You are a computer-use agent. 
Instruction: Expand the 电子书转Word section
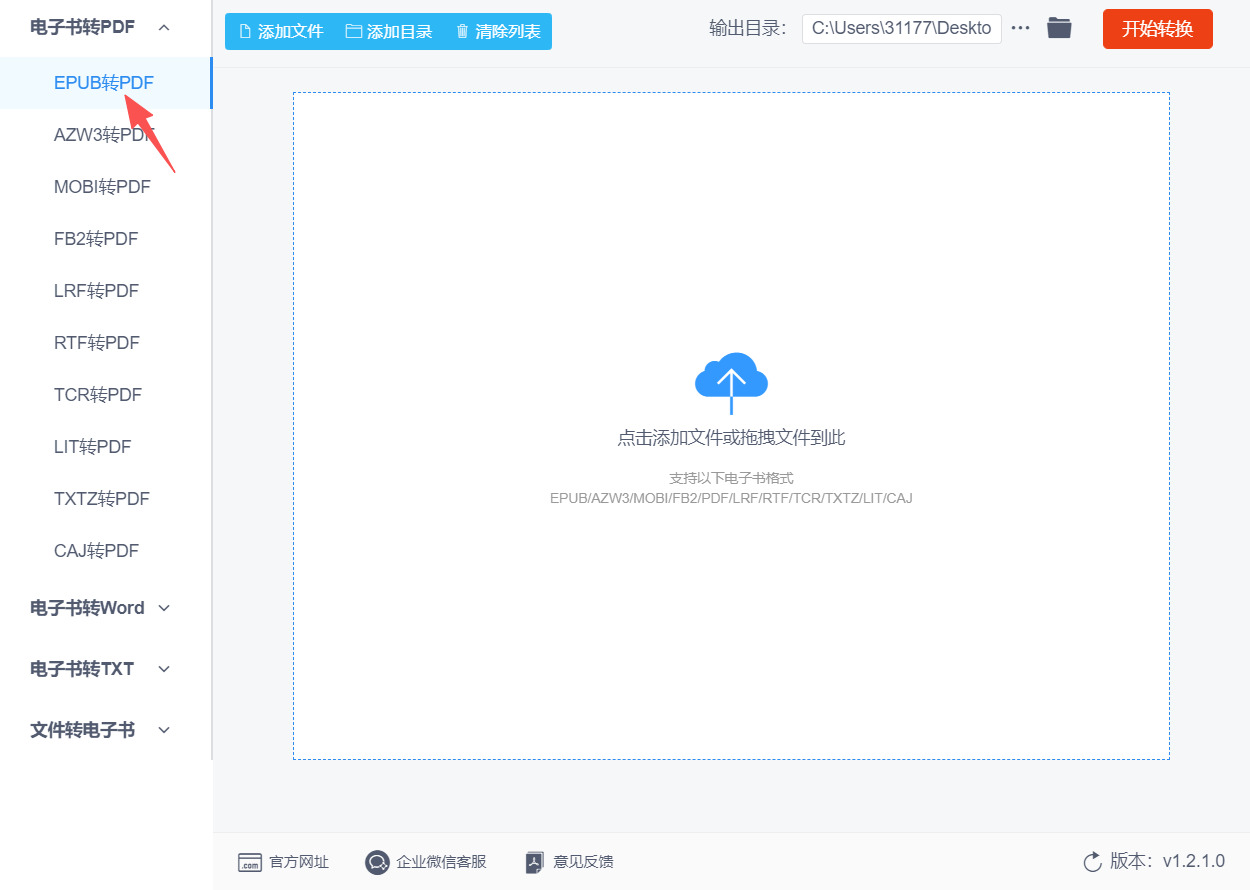click(100, 608)
